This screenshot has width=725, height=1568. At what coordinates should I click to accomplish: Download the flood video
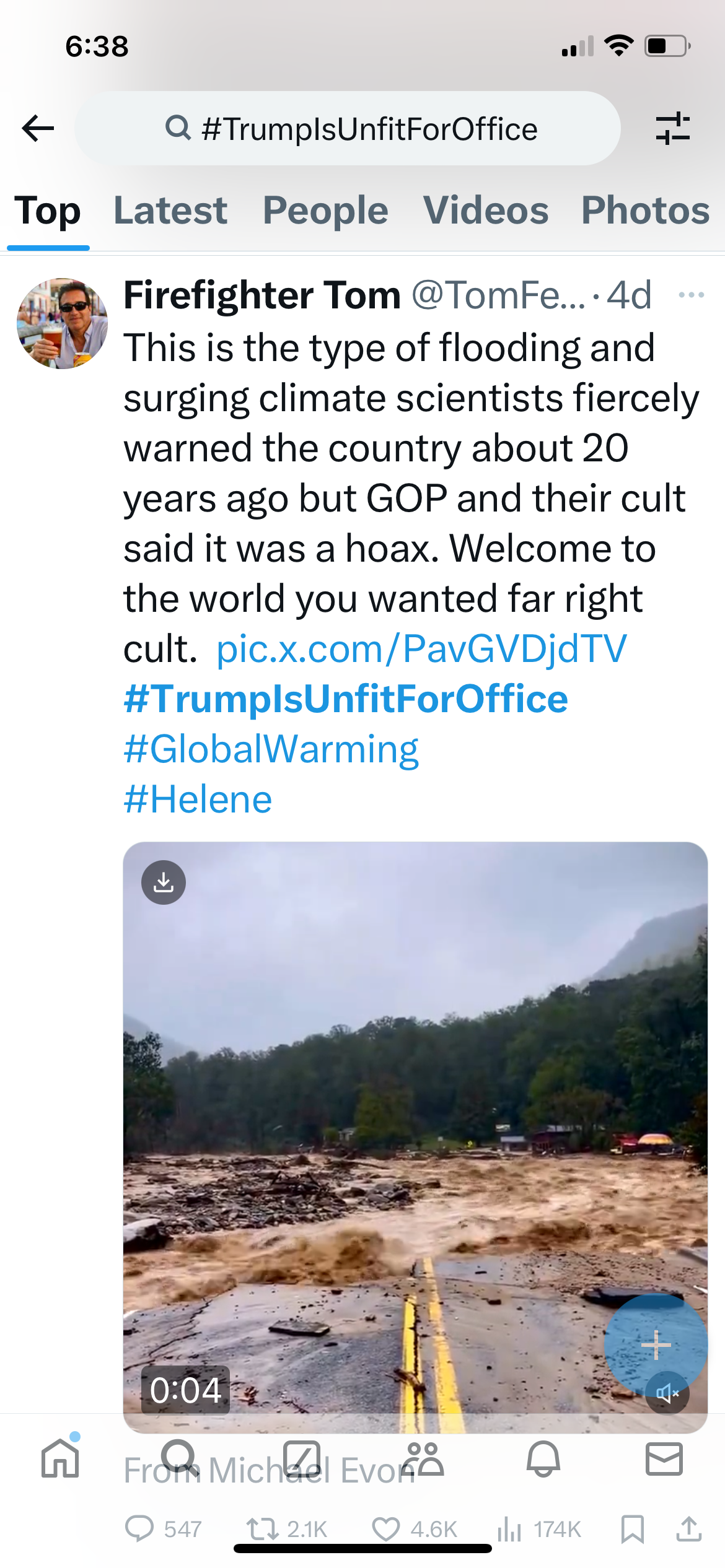point(164,882)
